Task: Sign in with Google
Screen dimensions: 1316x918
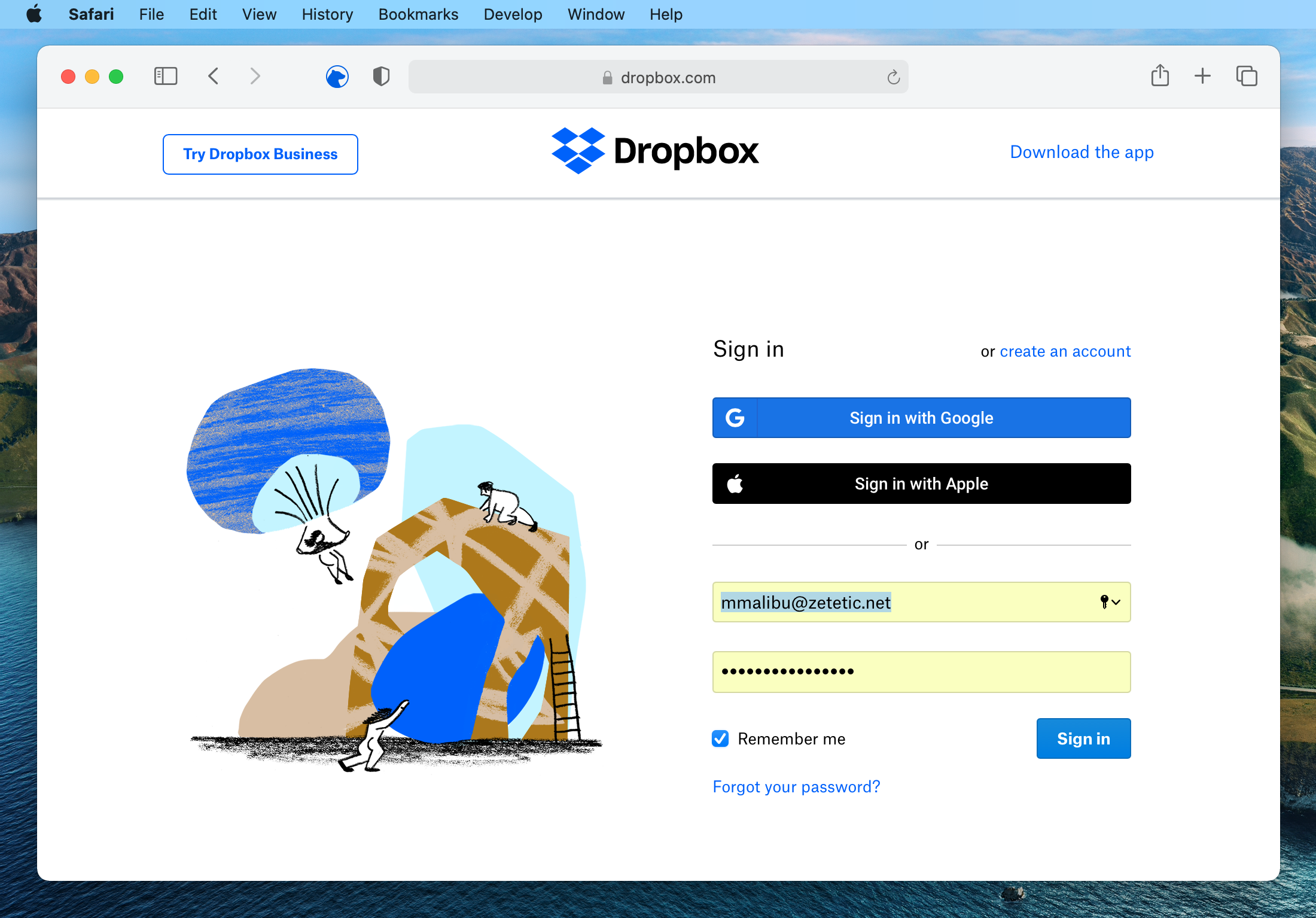Action: (921, 418)
